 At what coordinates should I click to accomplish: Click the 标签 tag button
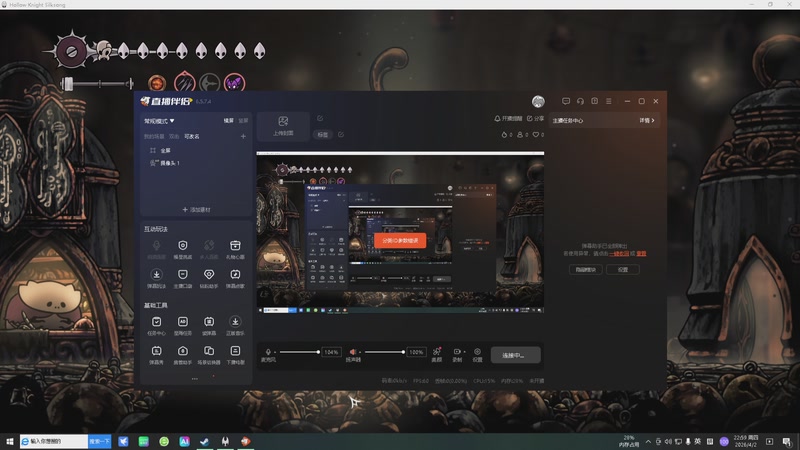pos(322,135)
